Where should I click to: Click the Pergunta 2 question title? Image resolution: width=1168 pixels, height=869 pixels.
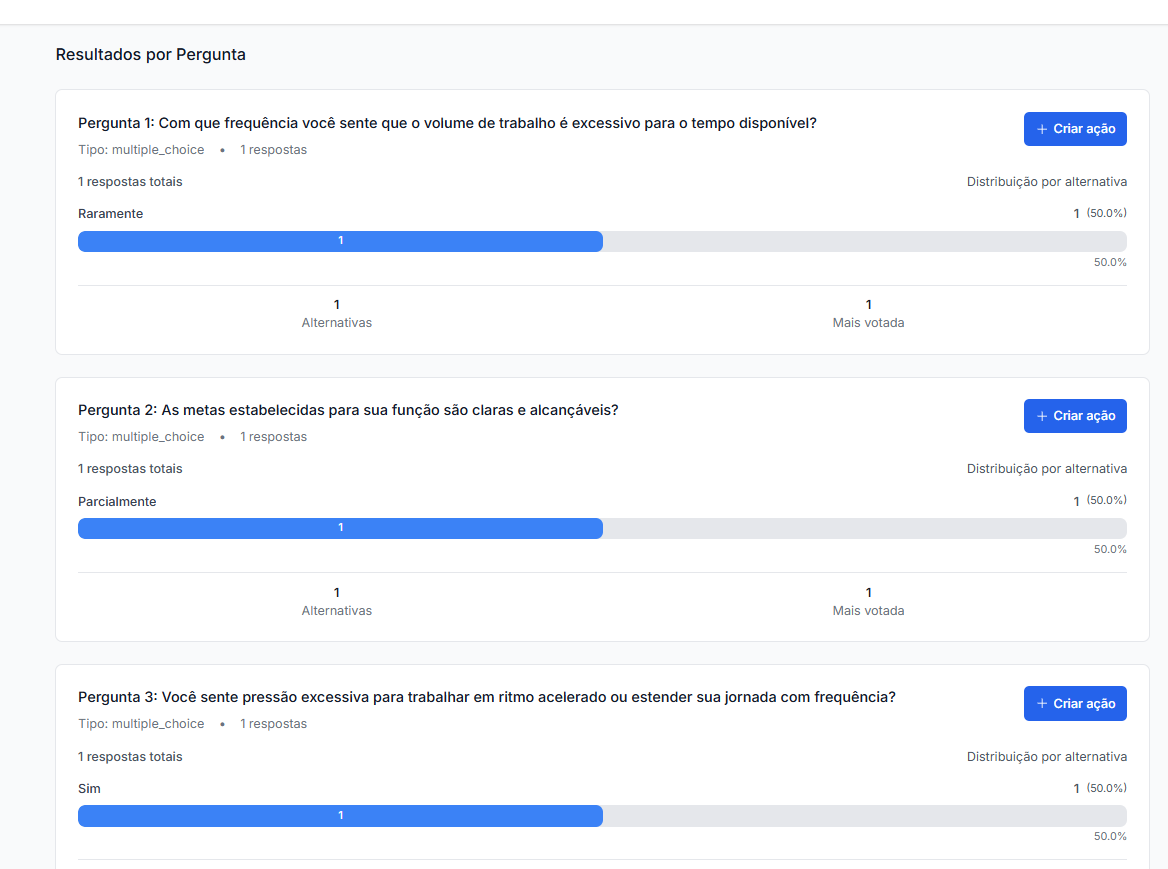click(348, 410)
